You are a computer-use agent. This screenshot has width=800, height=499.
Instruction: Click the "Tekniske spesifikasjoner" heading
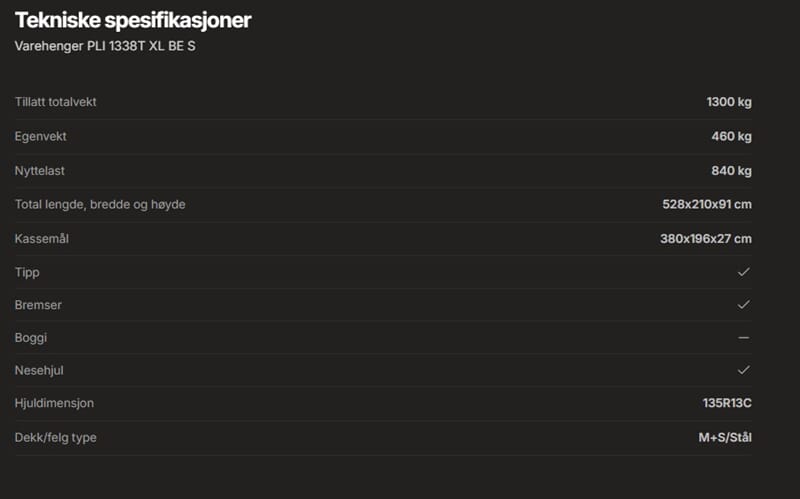pos(133,20)
